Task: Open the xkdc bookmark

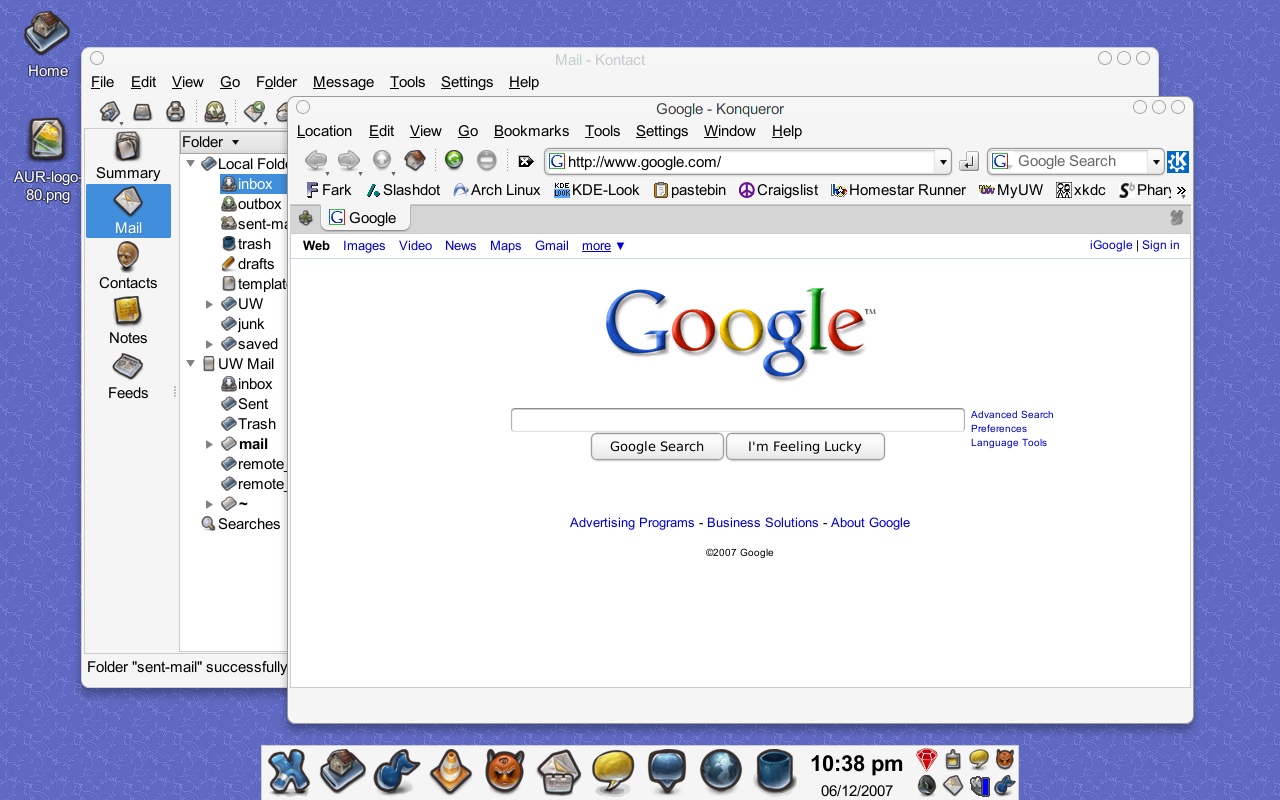Action: click(x=1081, y=190)
